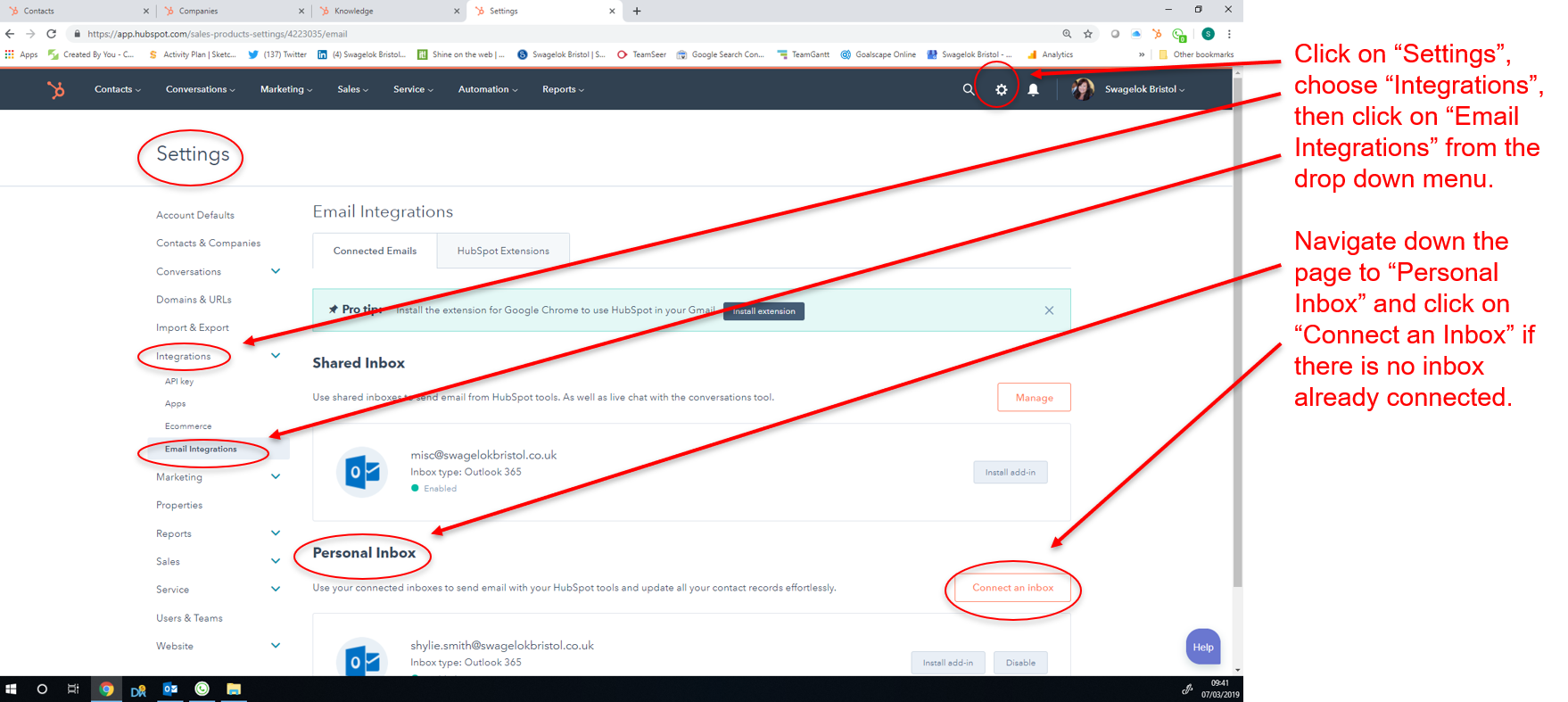Screen dimensions: 1568x702
Task: Click the user avatar photo in navbar
Action: [x=1083, y=89]
